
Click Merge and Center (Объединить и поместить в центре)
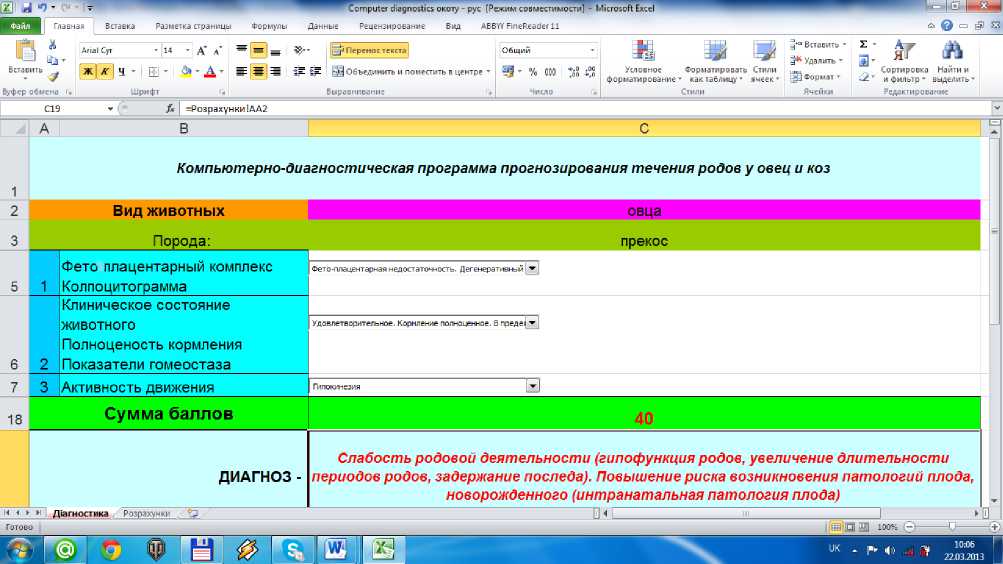point(410,72)
